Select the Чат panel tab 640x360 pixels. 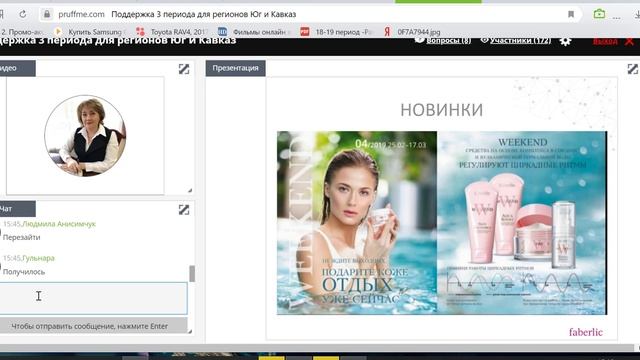(18, 209)
